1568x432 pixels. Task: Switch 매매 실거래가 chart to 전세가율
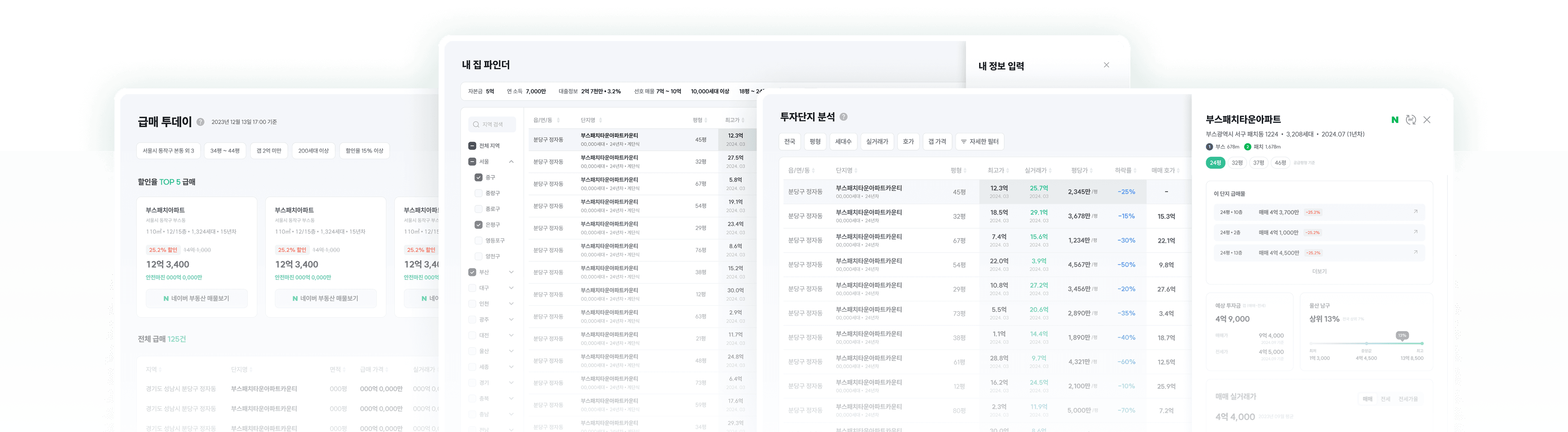[x=1408, y=399]
